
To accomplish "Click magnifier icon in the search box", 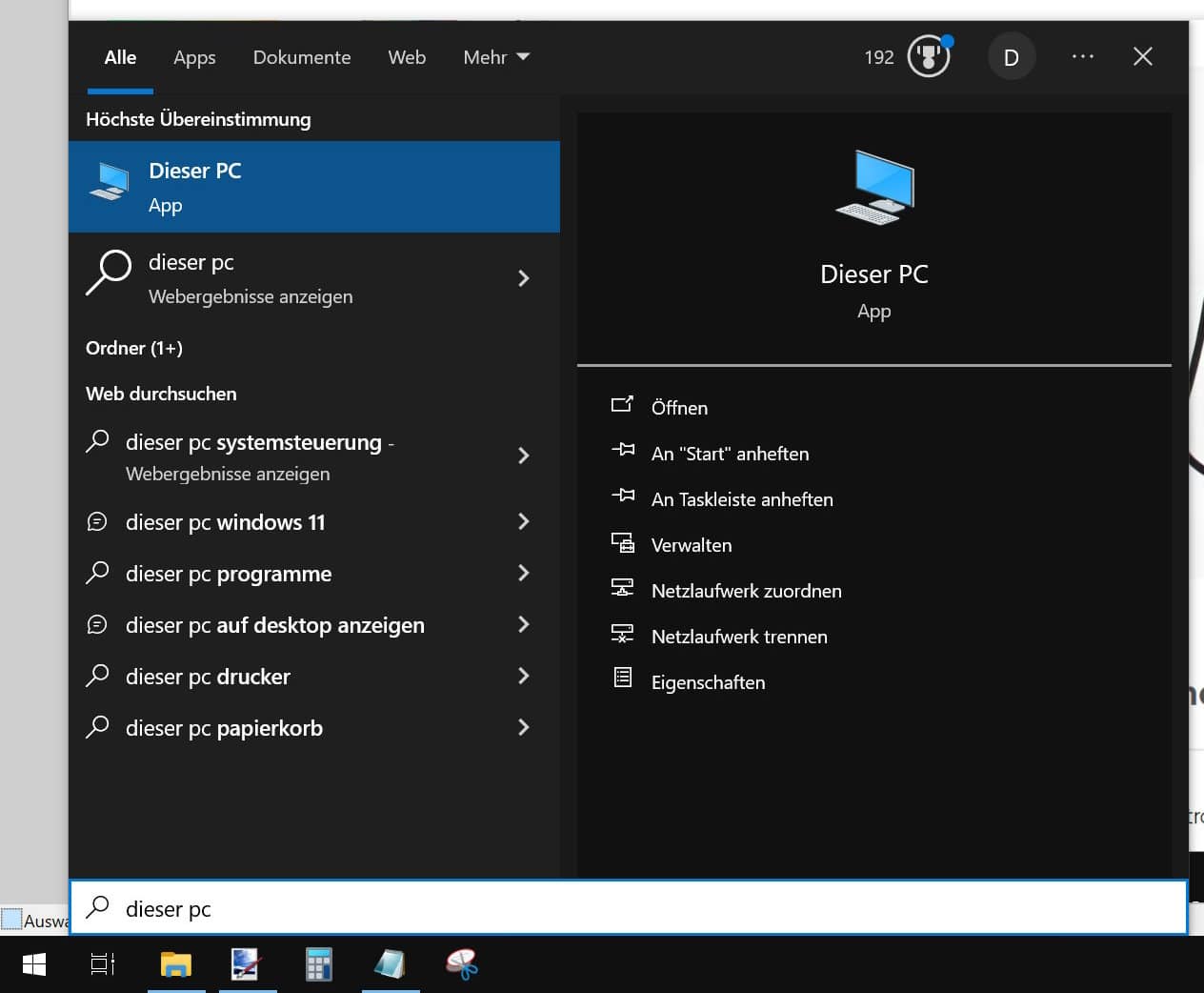I will 97,907.
